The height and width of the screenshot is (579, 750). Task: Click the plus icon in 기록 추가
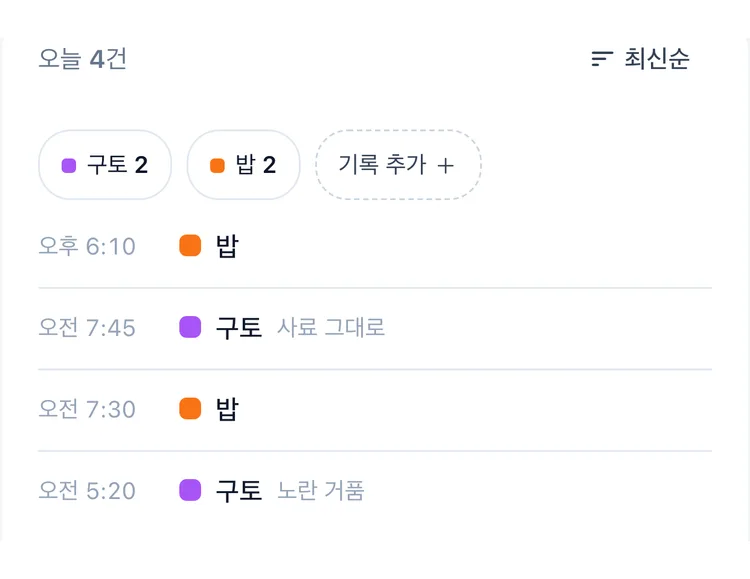[x=445, y=166]
